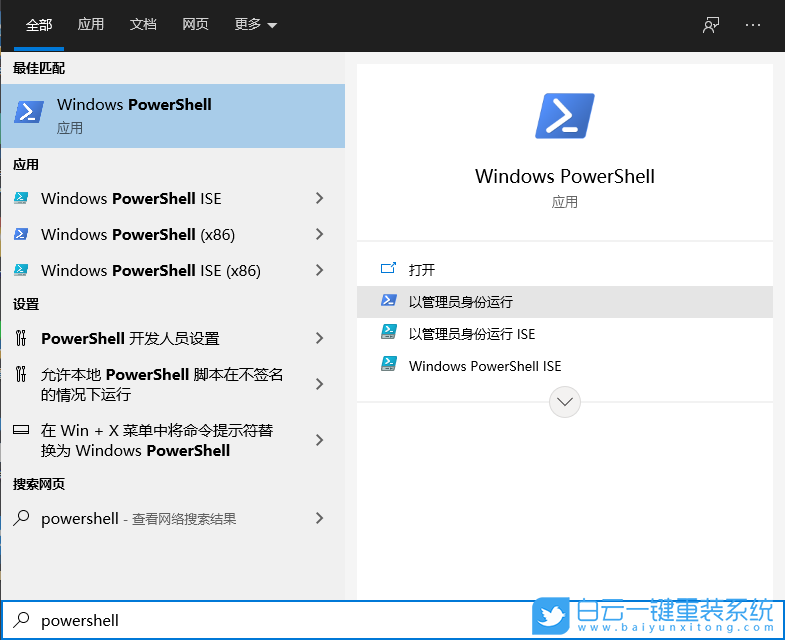Click the open-window icon next to 打开
The width and height of the screenshot is (785, 640).
(x=388, y=268)
